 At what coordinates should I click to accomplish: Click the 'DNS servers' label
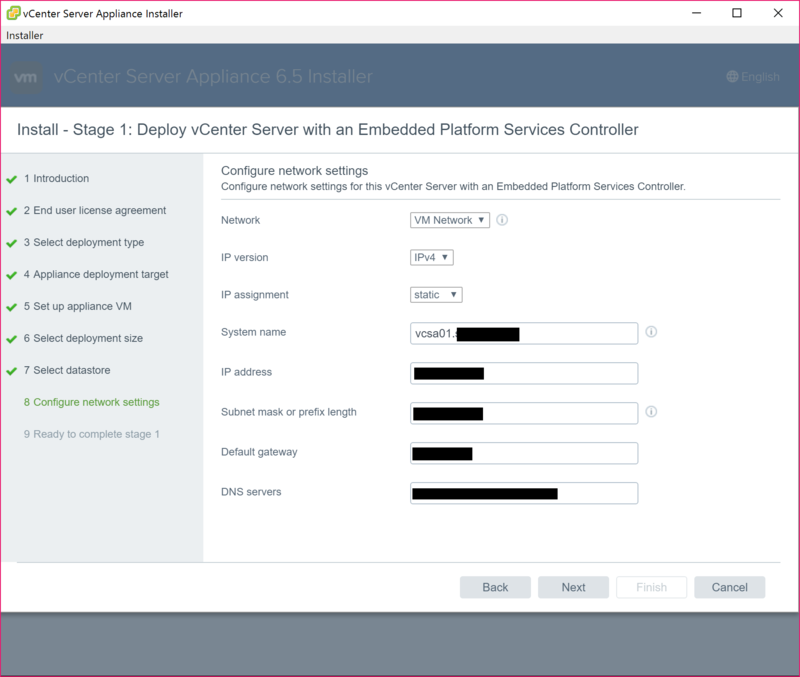point(251,492)
